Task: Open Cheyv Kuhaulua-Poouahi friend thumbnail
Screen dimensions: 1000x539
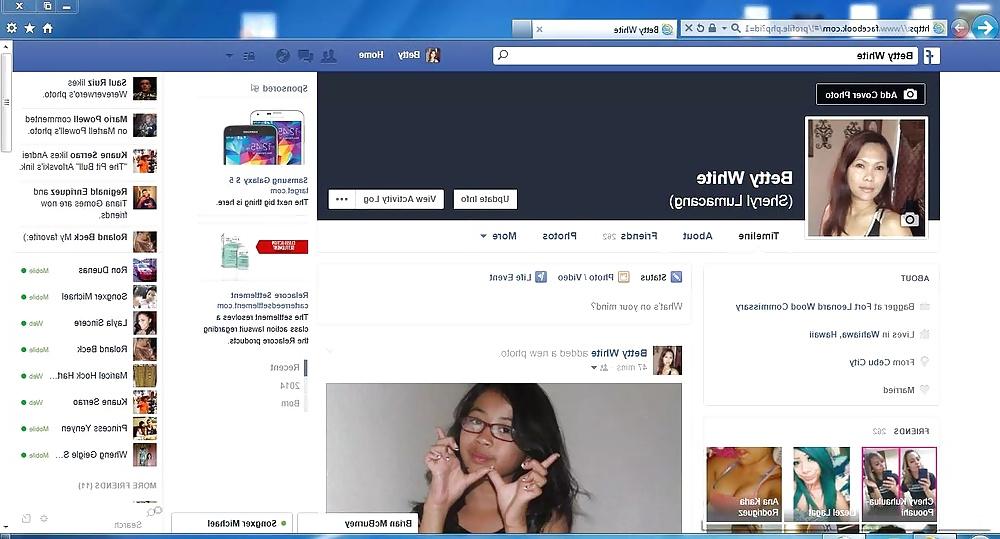Action: coord(899,484)
